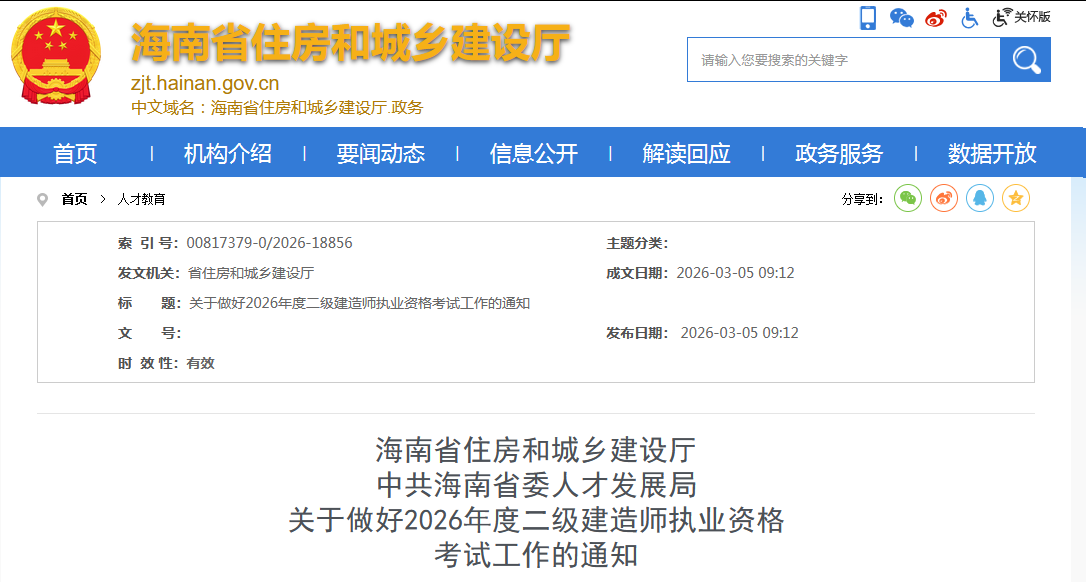The image size is (1086, 582).
Task: Share article to Weibo via orange share icon
Action: (x=943, y=198)
